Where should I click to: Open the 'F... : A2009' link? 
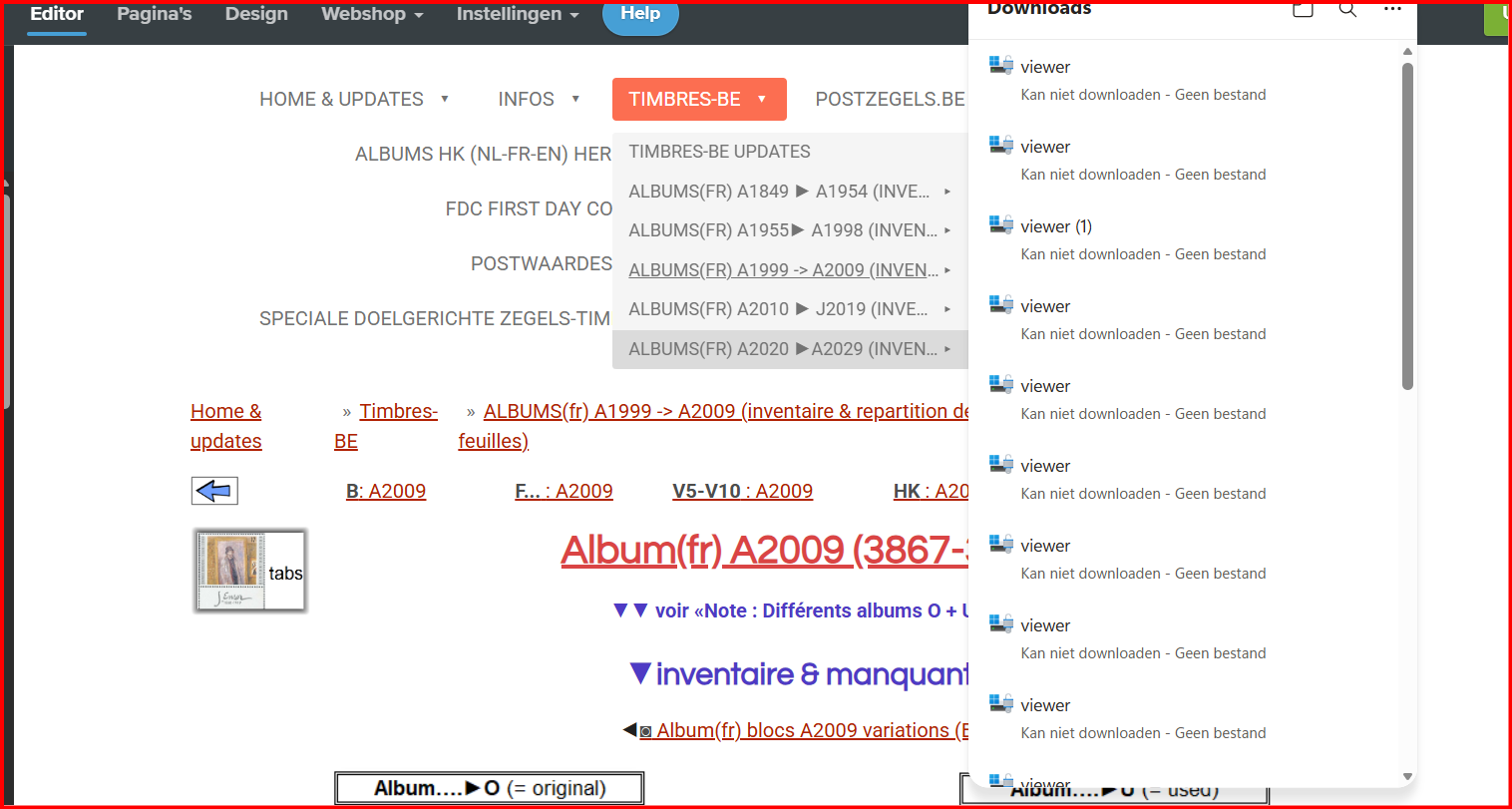(564, 491)
